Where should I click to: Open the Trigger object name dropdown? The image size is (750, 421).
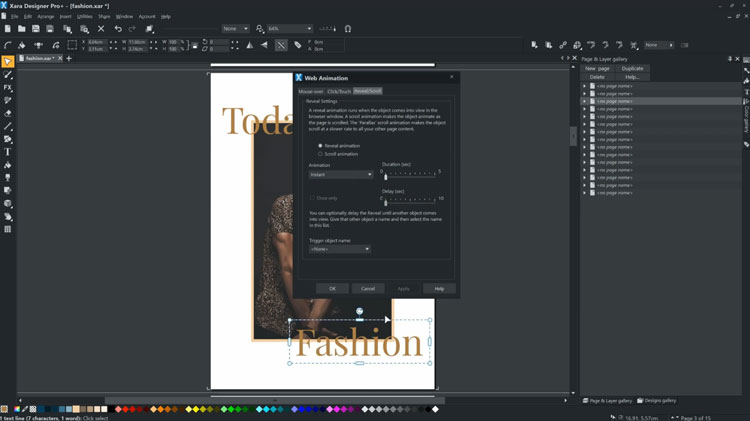click(x=340, y=249)
